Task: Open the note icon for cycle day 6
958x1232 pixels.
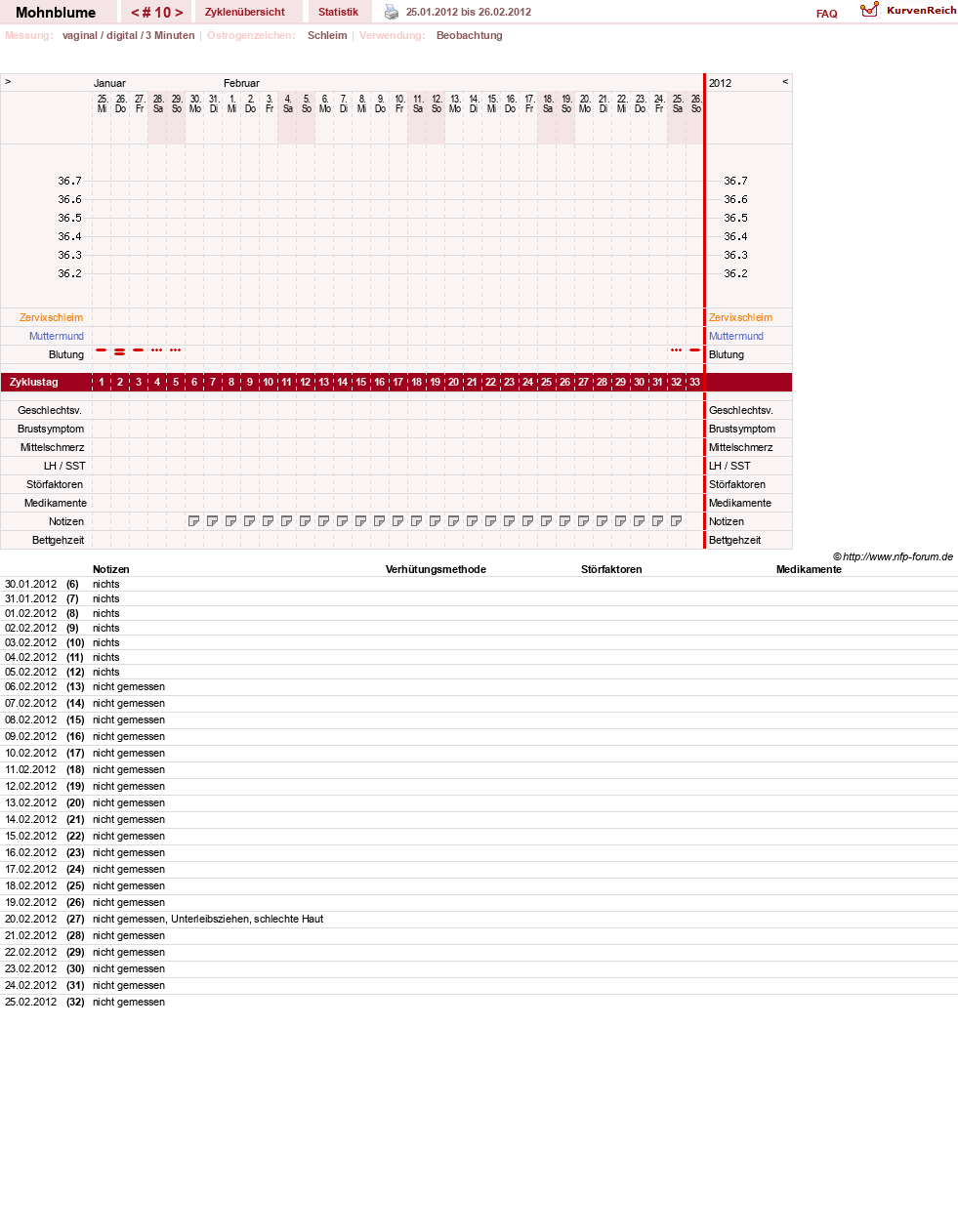Action: pos(193,521)
